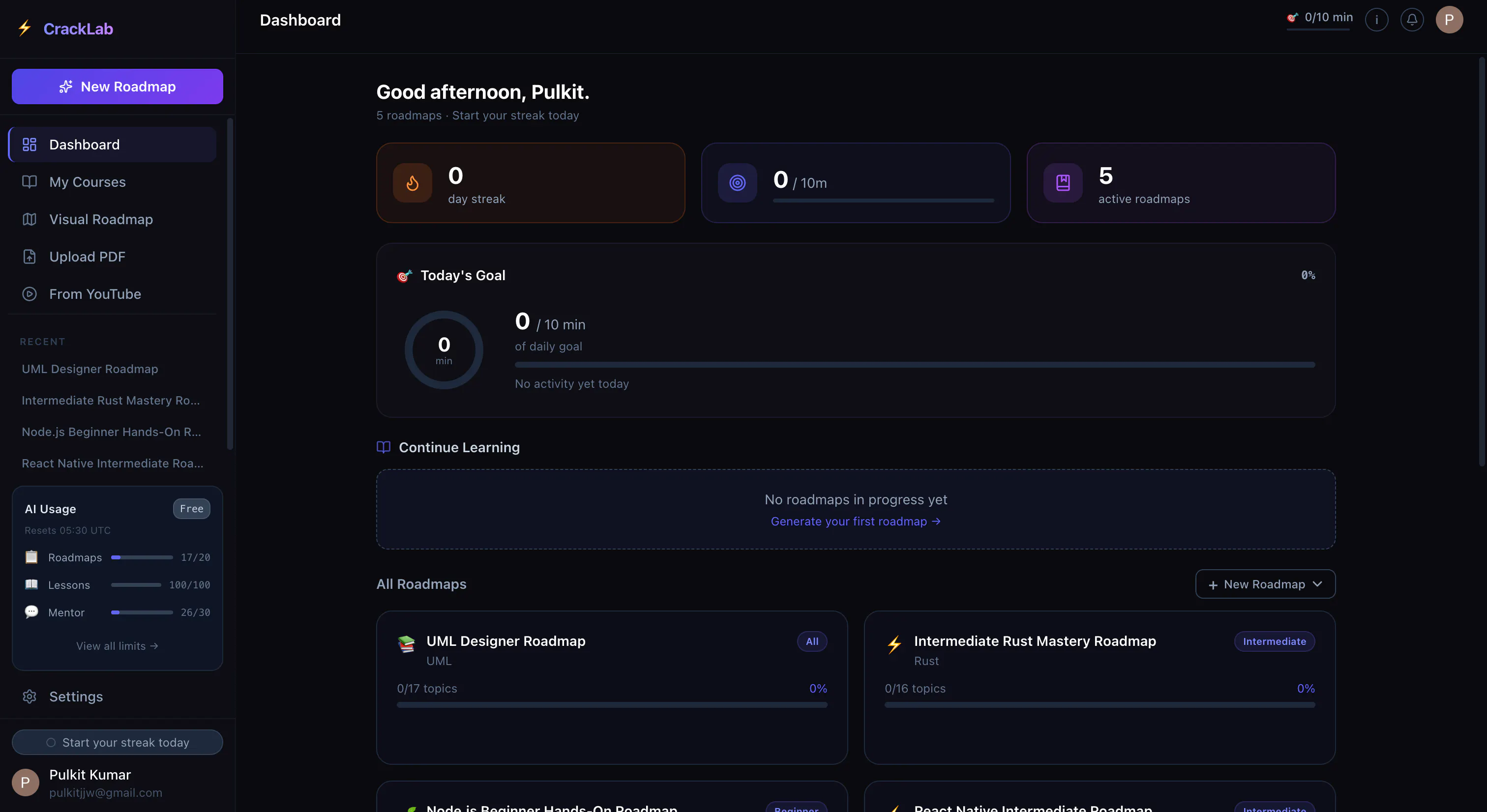Image resolution: width=1487 pixels, height=812 pixels.
Task: Click the From YouTube play-circle icon
Action: coord(30,294)
